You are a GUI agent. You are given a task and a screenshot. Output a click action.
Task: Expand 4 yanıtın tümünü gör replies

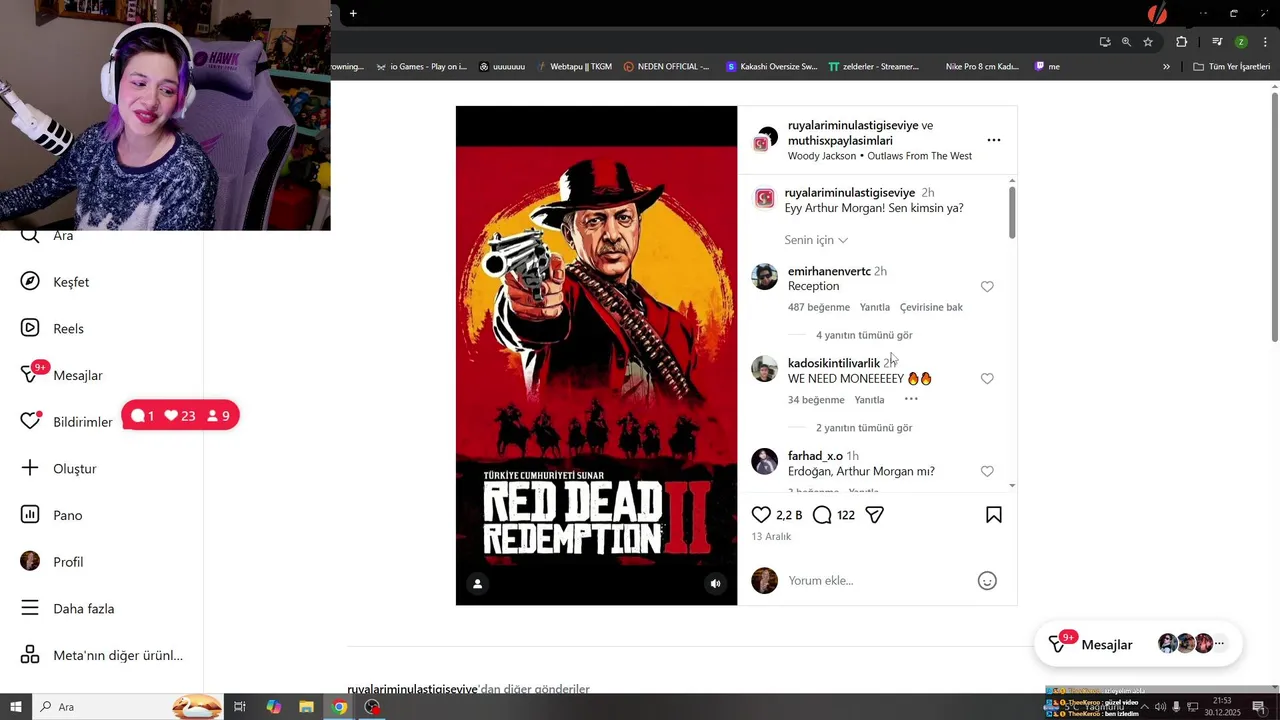pyautogui.click(x=864, y=335)
